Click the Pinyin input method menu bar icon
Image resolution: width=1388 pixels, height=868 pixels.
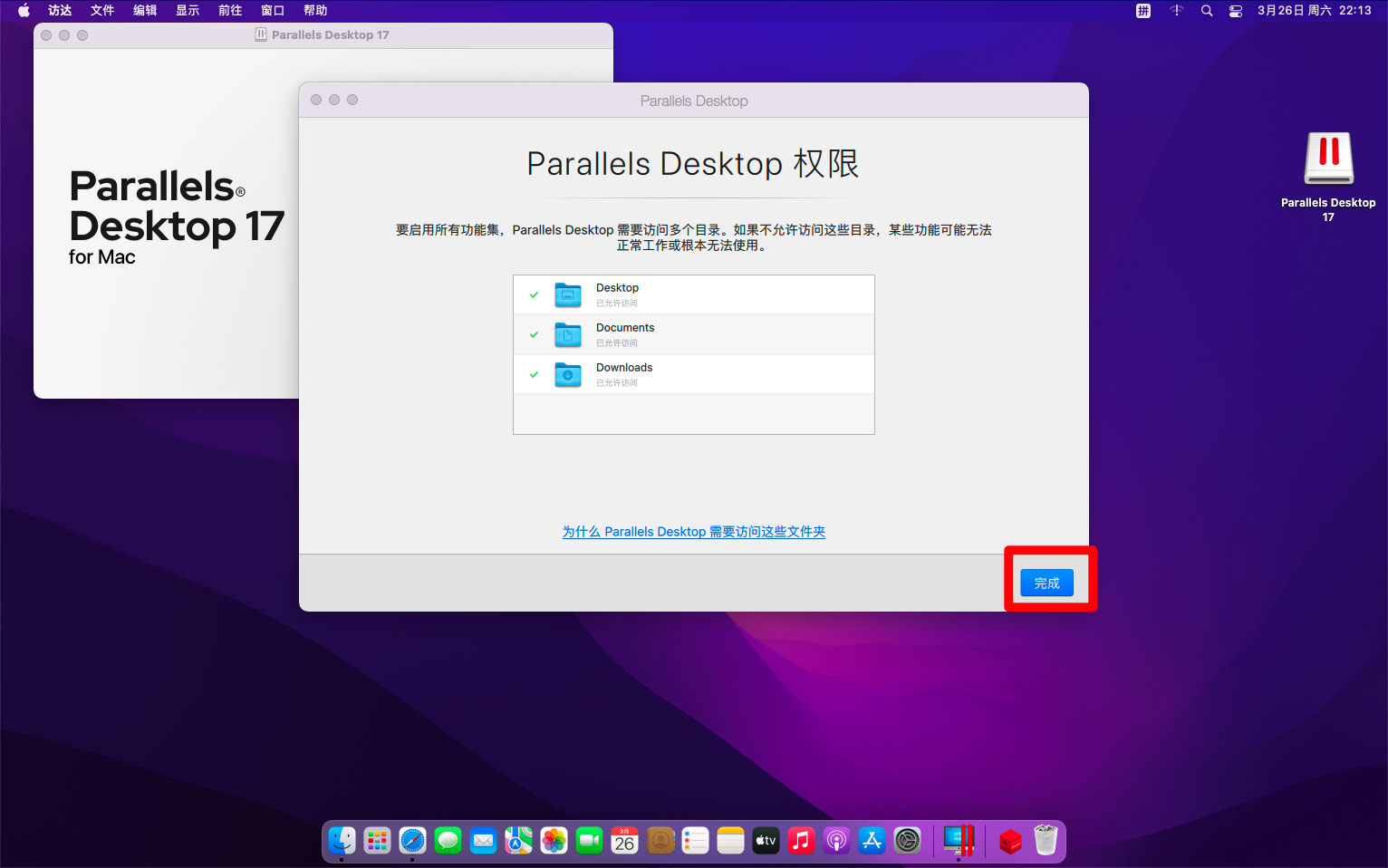[x=1143, y=11]
